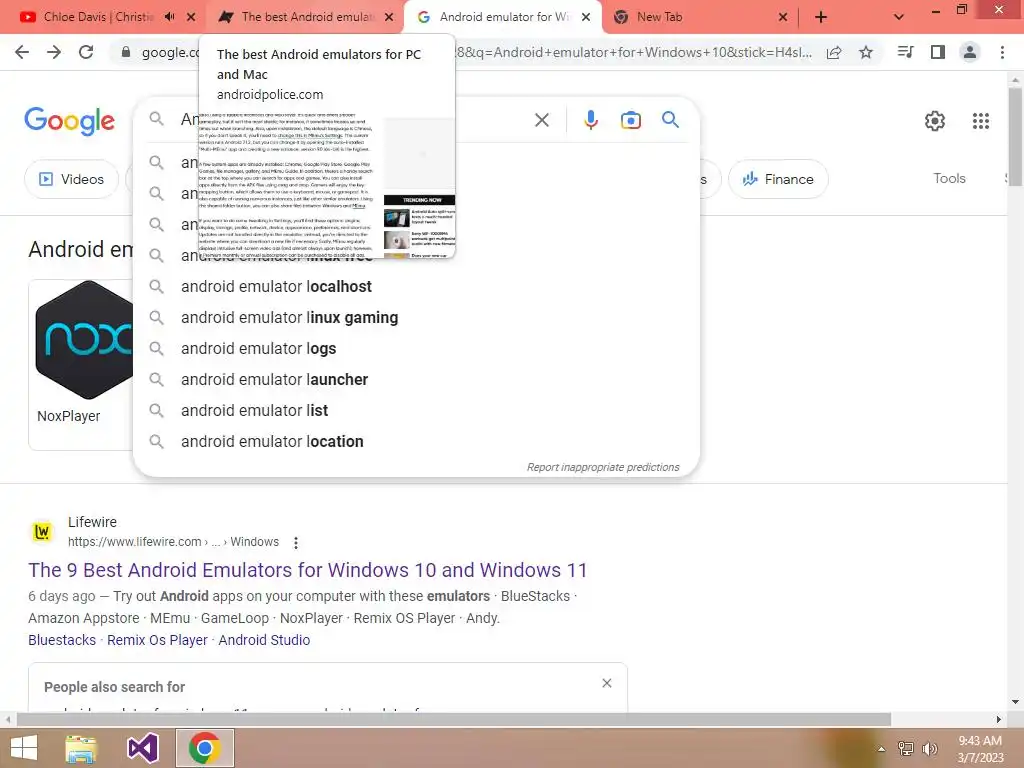Open the volume tray icon

pos(930,749)
